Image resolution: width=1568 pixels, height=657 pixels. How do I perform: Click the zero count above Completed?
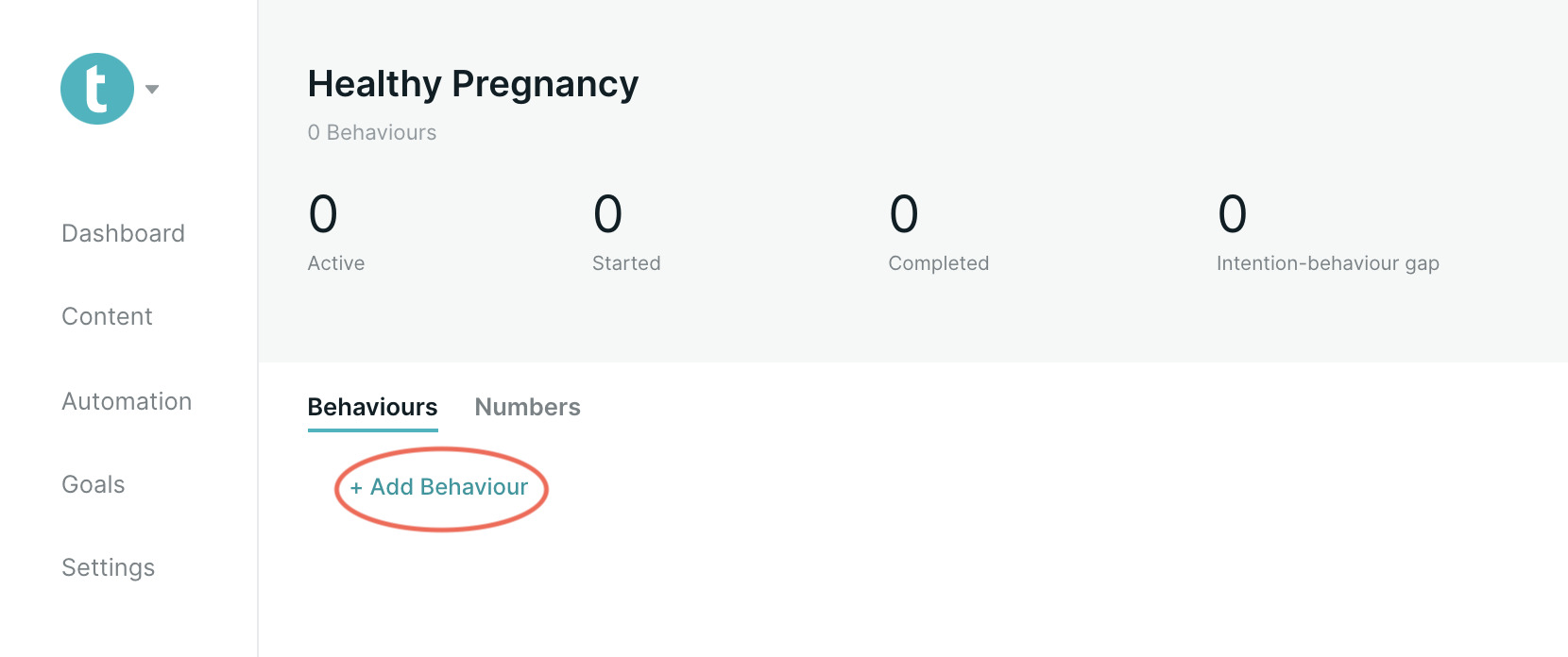tap(904, 214)
